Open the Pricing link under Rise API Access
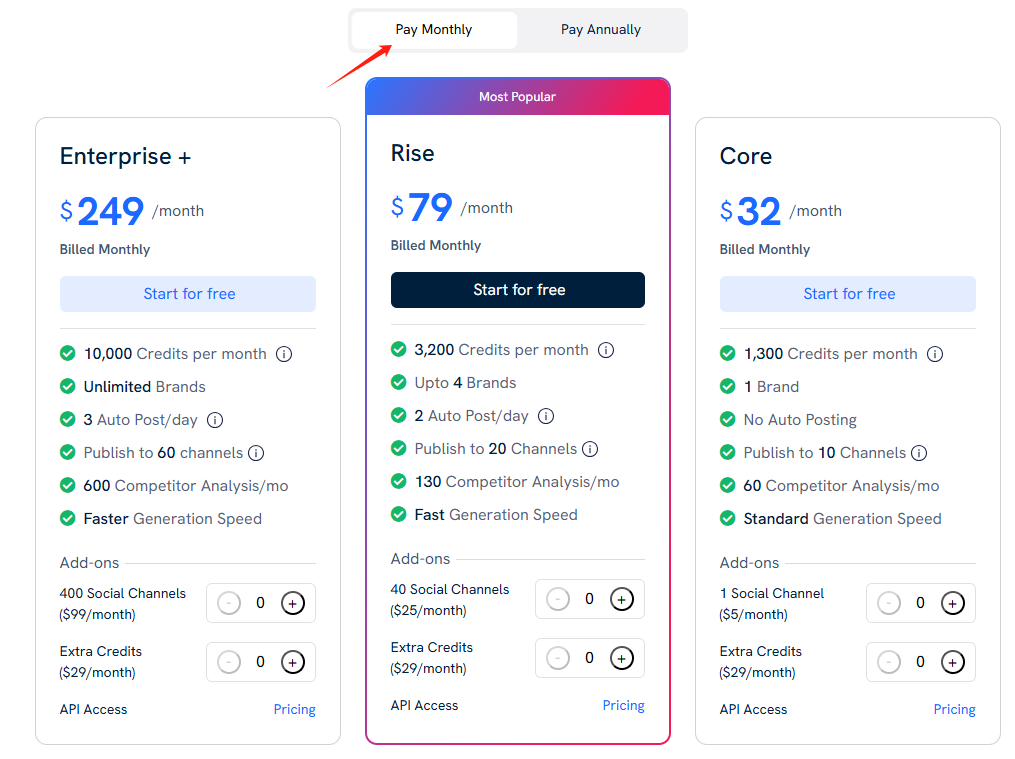 [623, 705]
